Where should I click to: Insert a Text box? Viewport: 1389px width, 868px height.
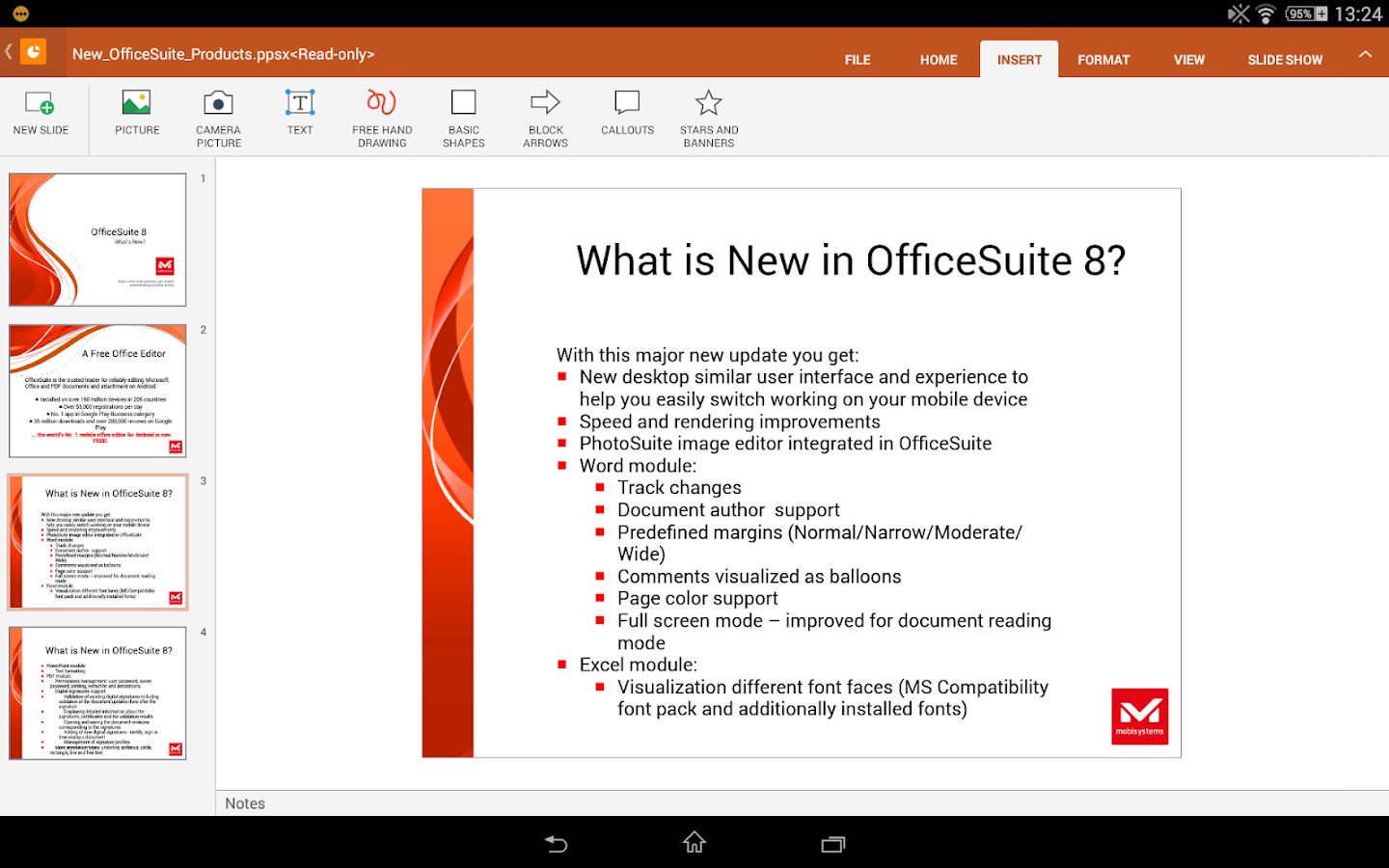pos(300,114)
